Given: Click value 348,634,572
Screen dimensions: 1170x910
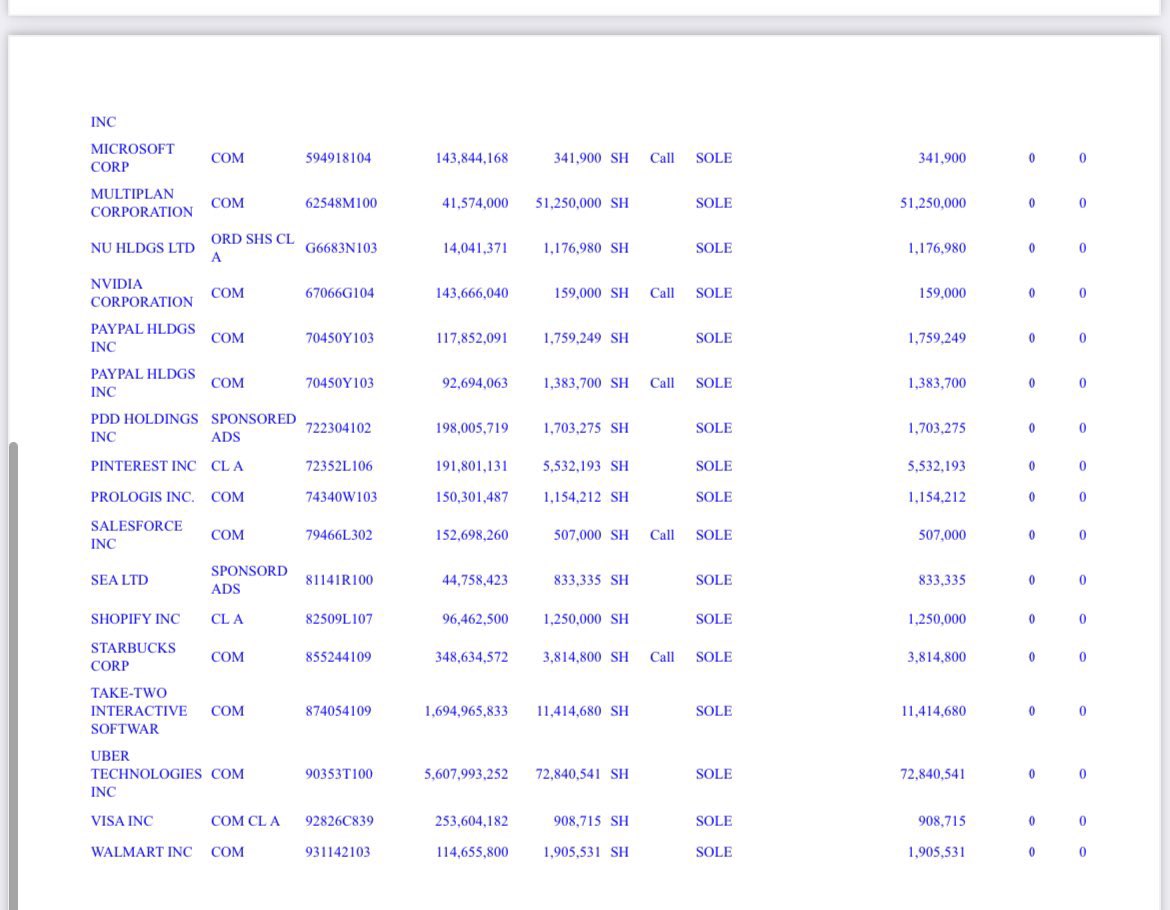Looking at the screenshot, I should point(472,657).
